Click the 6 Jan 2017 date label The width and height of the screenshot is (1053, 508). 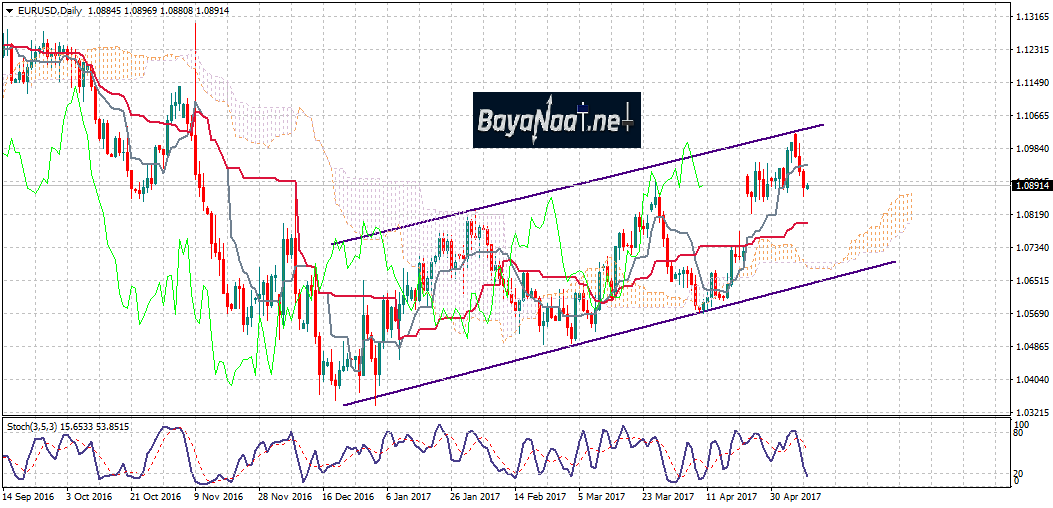coord(410,495)
